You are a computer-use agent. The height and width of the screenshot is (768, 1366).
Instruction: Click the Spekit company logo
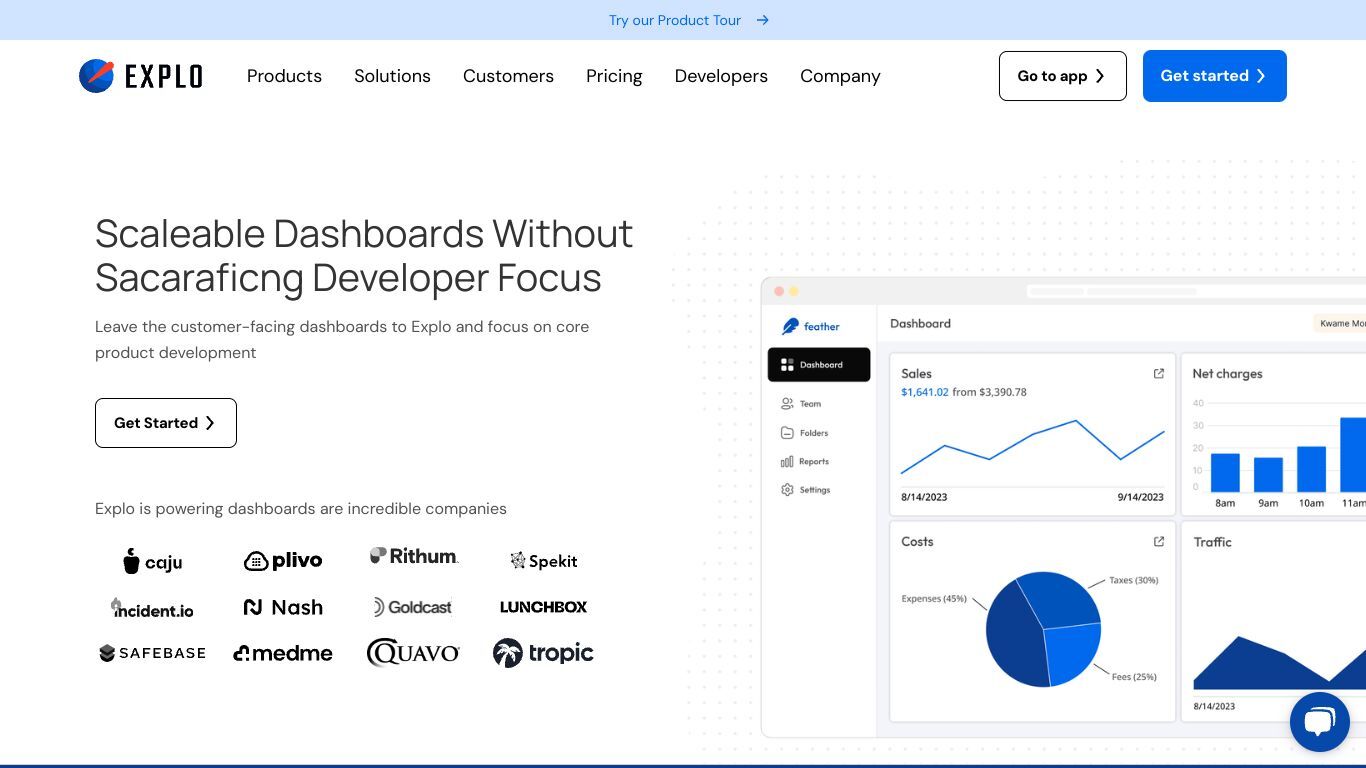point(543,561)
